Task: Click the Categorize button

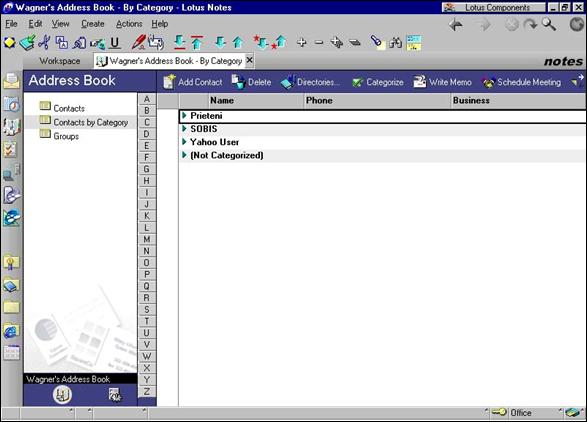Action: 378,82
